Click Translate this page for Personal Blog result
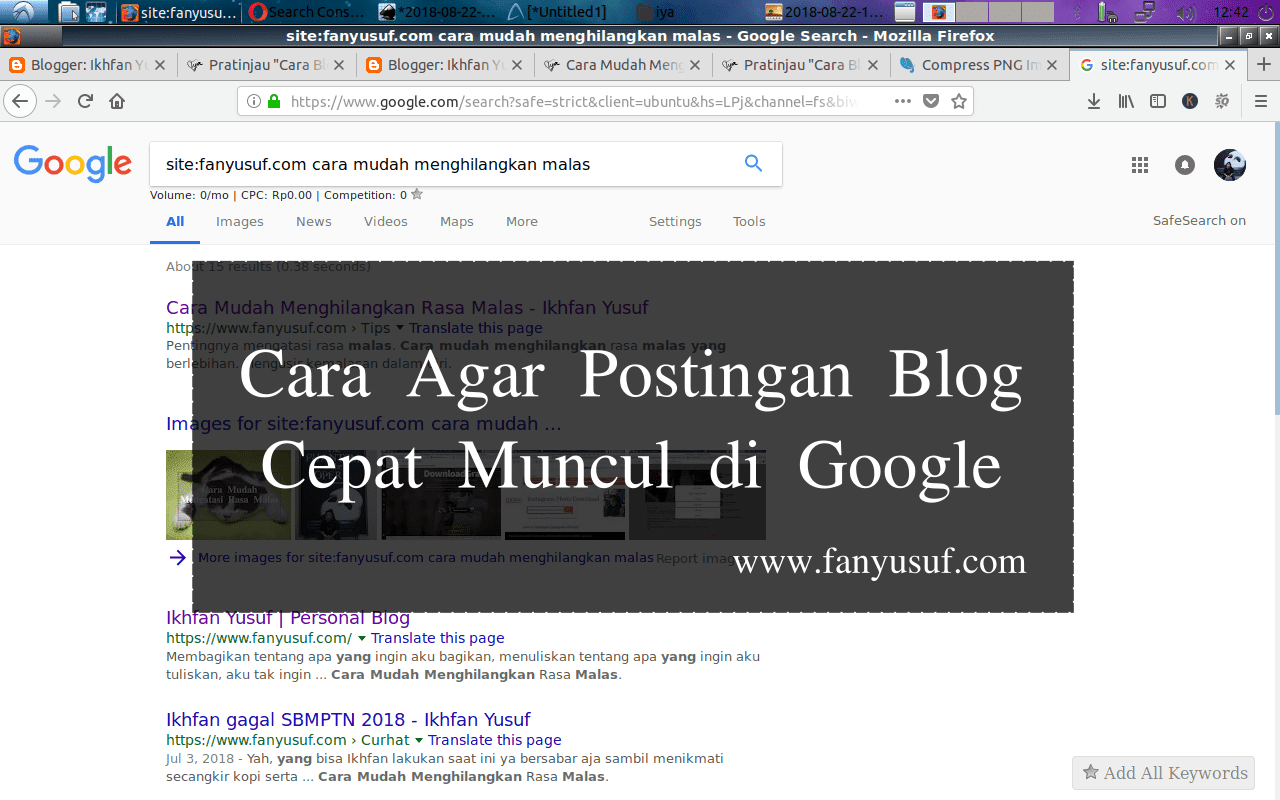 438,638
